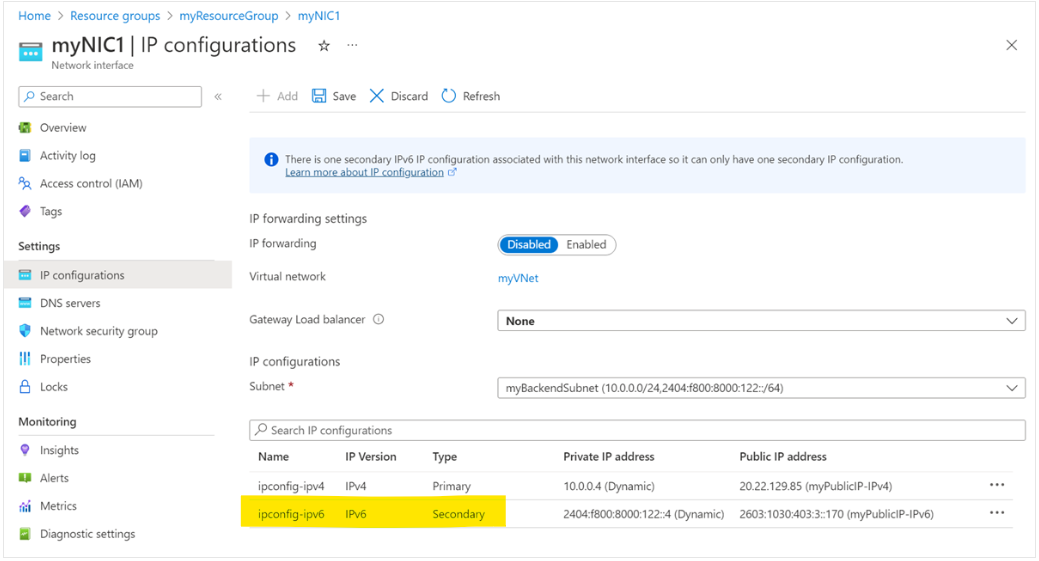
Task: Open Metrics under Monitoring
Action: (58, 506)
